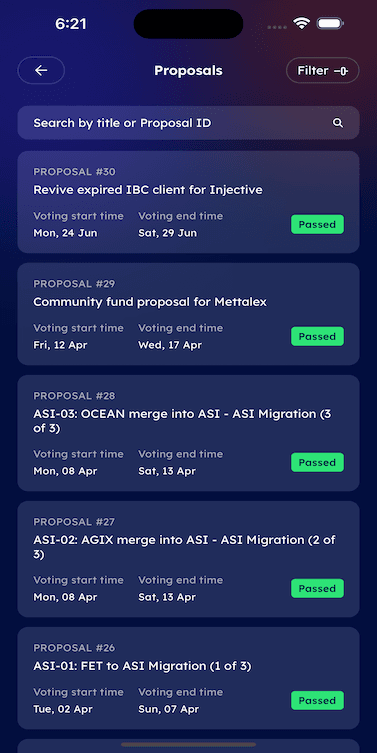
Task: Tap the battery status icon
Action: click(x=330, y=23)
